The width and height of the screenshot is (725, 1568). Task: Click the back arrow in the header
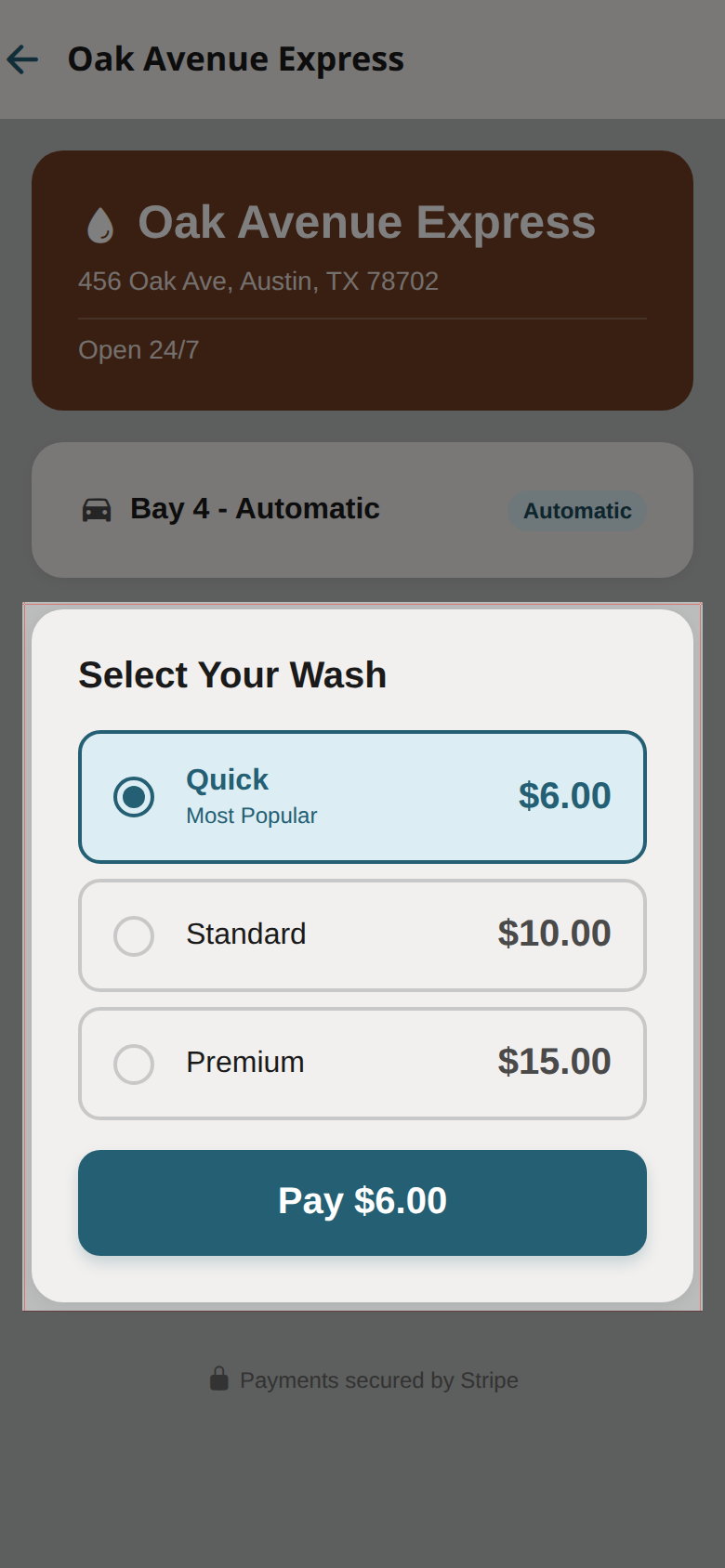click(21, 59)
